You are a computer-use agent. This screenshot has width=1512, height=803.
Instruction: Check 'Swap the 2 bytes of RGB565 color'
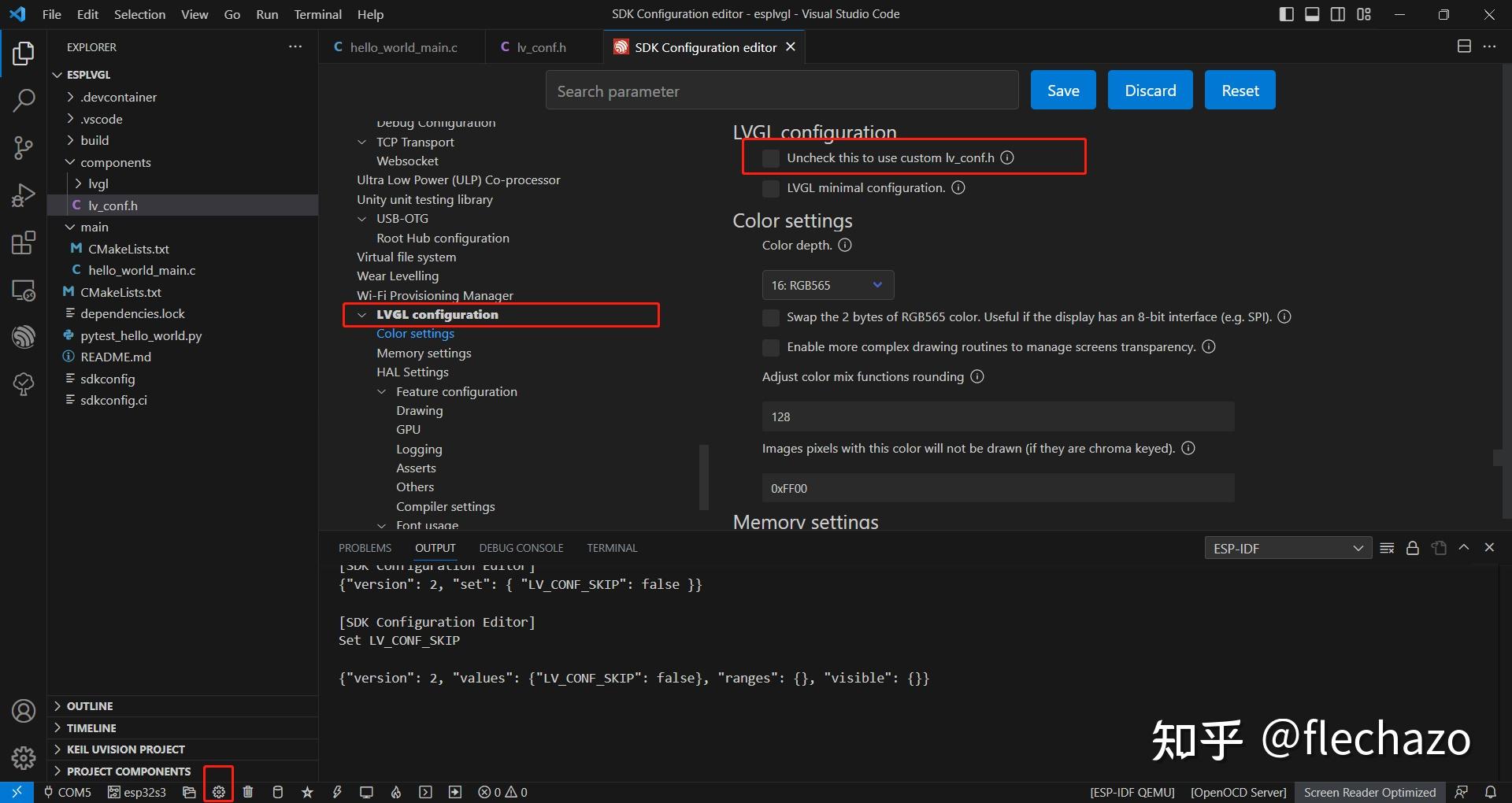point(771,317)
